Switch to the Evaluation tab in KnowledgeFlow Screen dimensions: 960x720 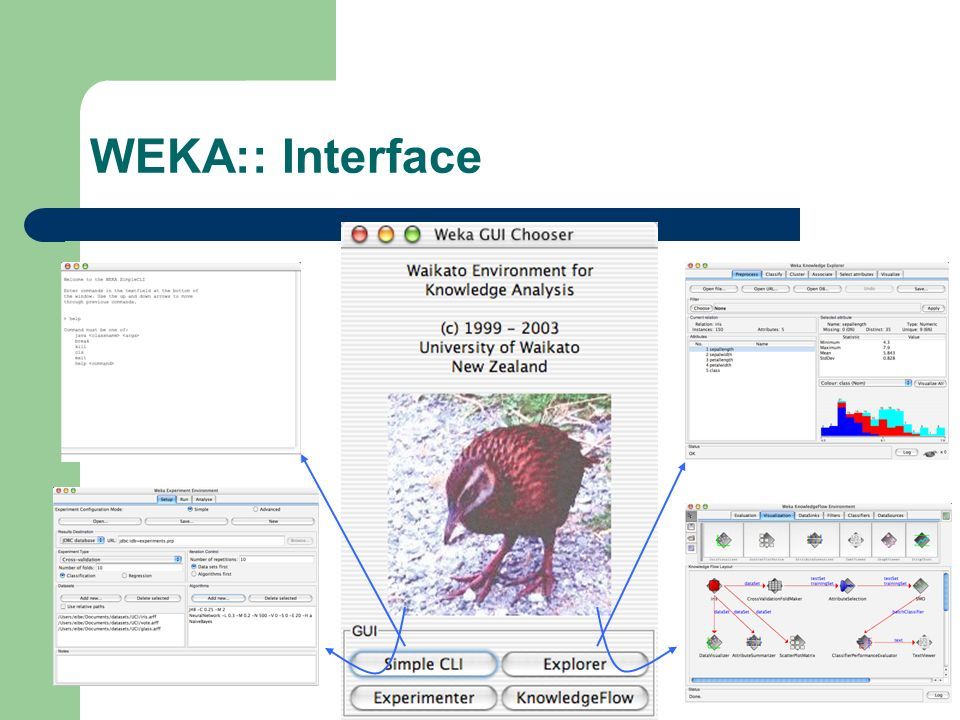click(744, 516)
